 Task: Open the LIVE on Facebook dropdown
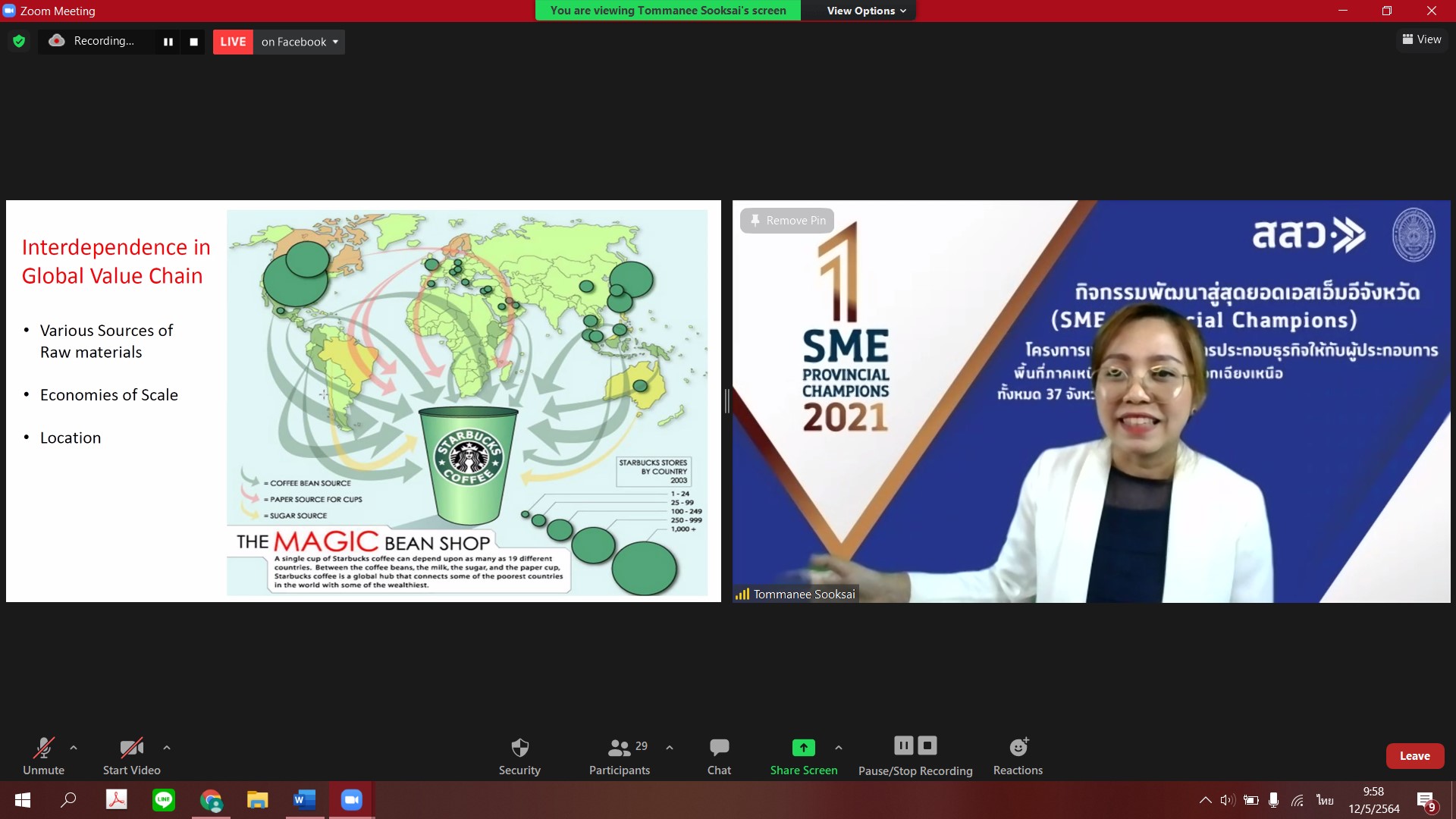[x=300, y=42]
